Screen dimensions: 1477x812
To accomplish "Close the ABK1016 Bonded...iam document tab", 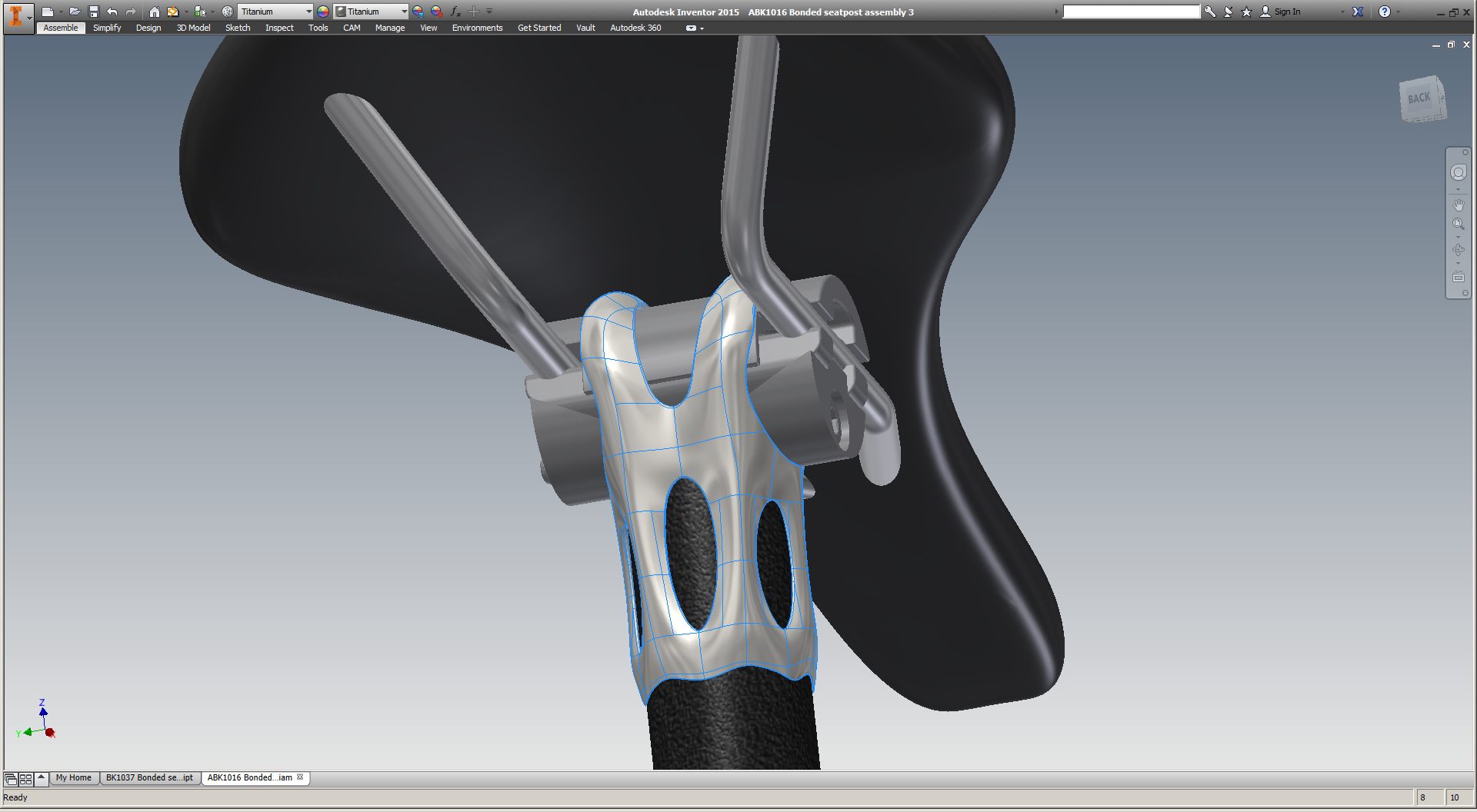I will point(300,777).
